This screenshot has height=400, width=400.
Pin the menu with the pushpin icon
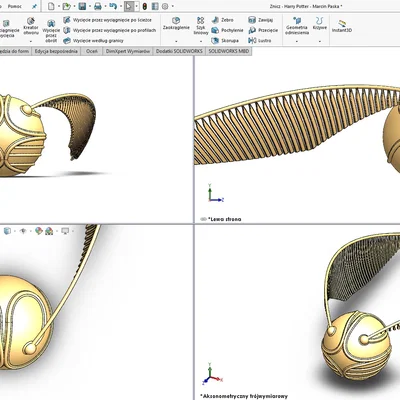coord(34,6)
